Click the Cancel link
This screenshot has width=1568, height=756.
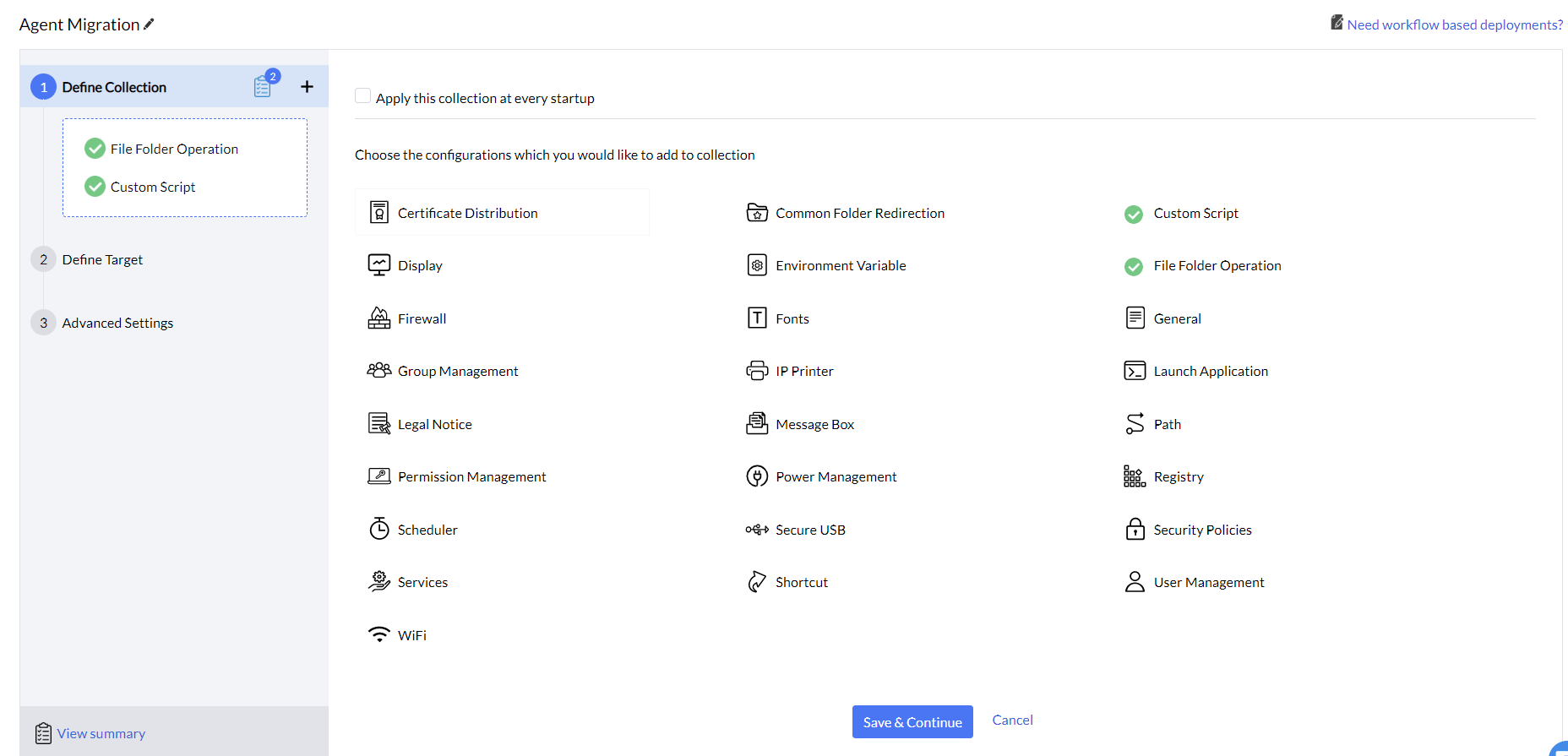click(1012, 720)
